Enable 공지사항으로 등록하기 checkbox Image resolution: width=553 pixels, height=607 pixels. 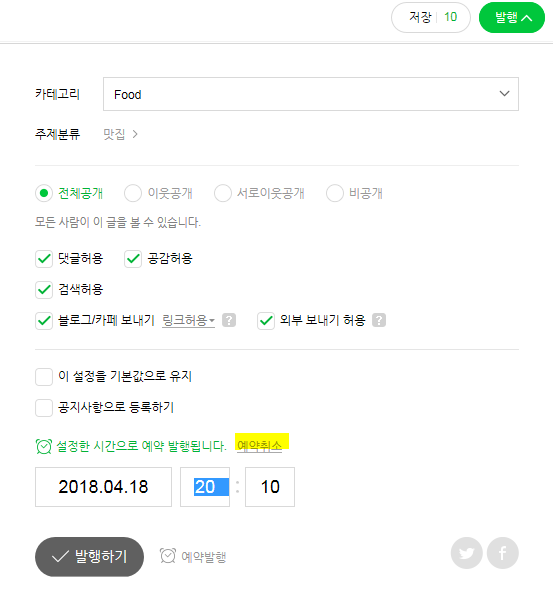click(x=44, y=408)
